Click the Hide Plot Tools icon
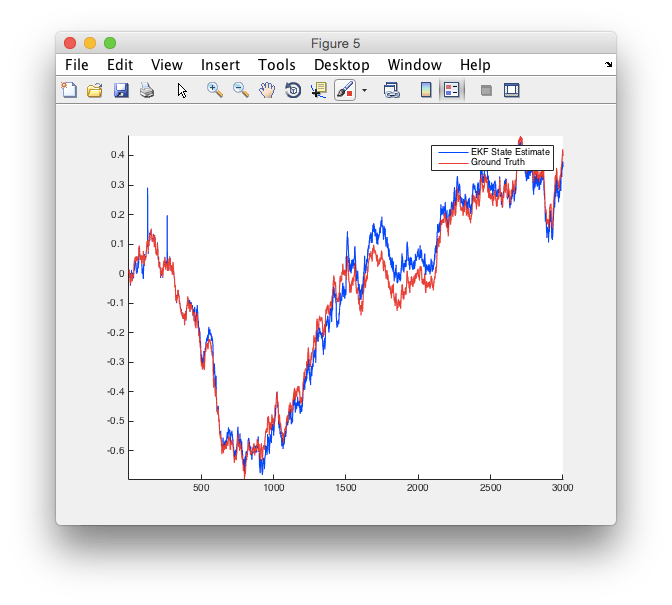Image resolution: width=672 pixels, height=605 pixels. click(x=486, y=90)
